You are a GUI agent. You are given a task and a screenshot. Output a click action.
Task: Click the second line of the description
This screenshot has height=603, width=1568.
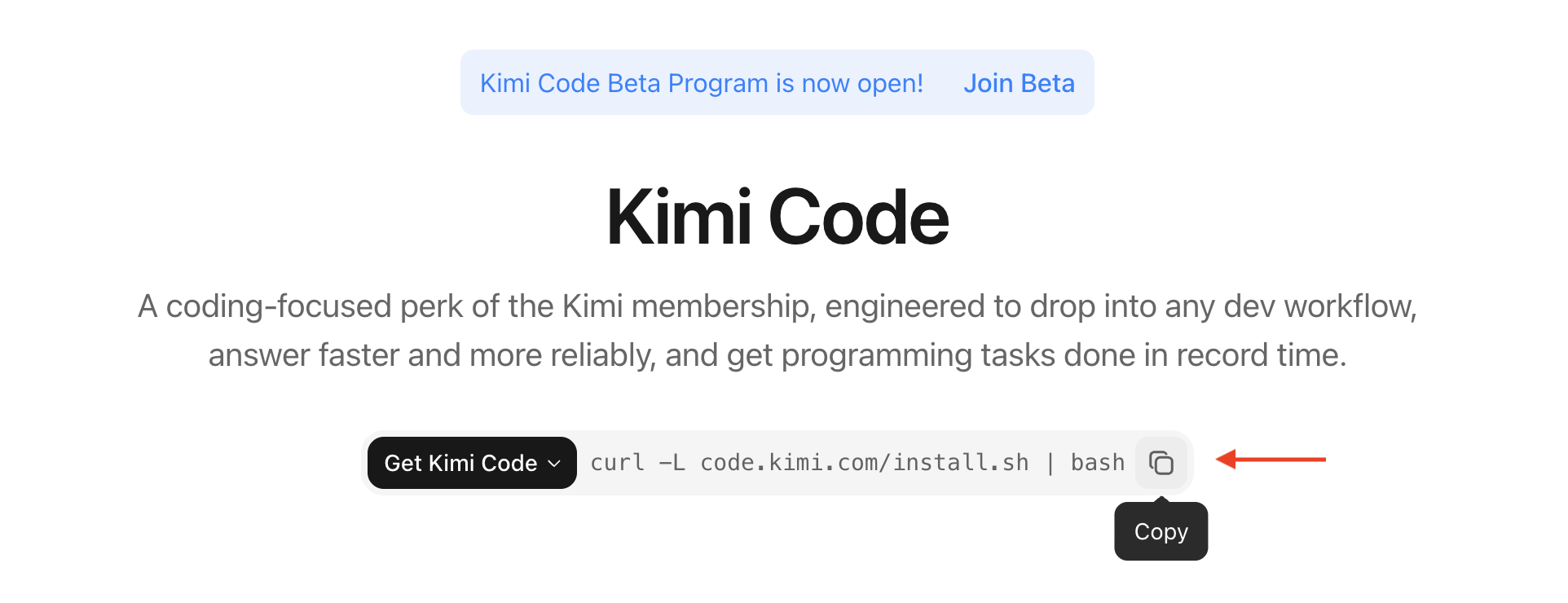click(x=777, y=355)
